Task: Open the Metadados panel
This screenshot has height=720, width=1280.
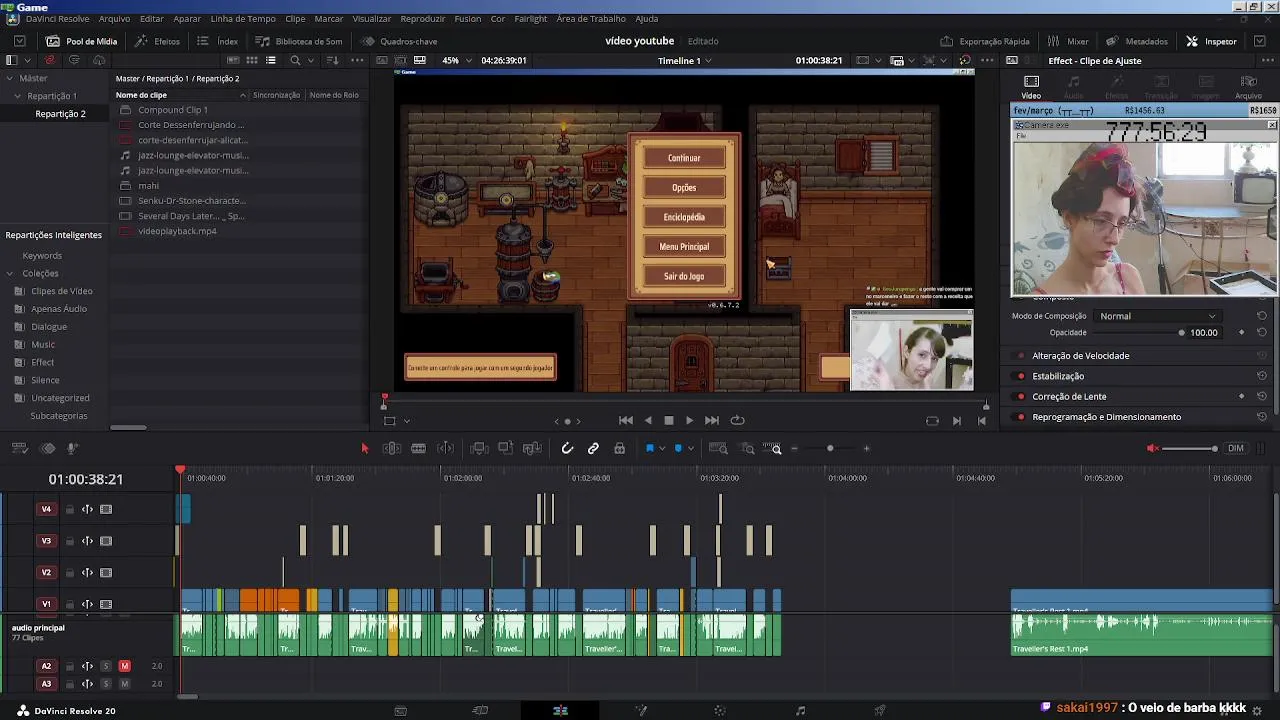Action: point(1137,42)
